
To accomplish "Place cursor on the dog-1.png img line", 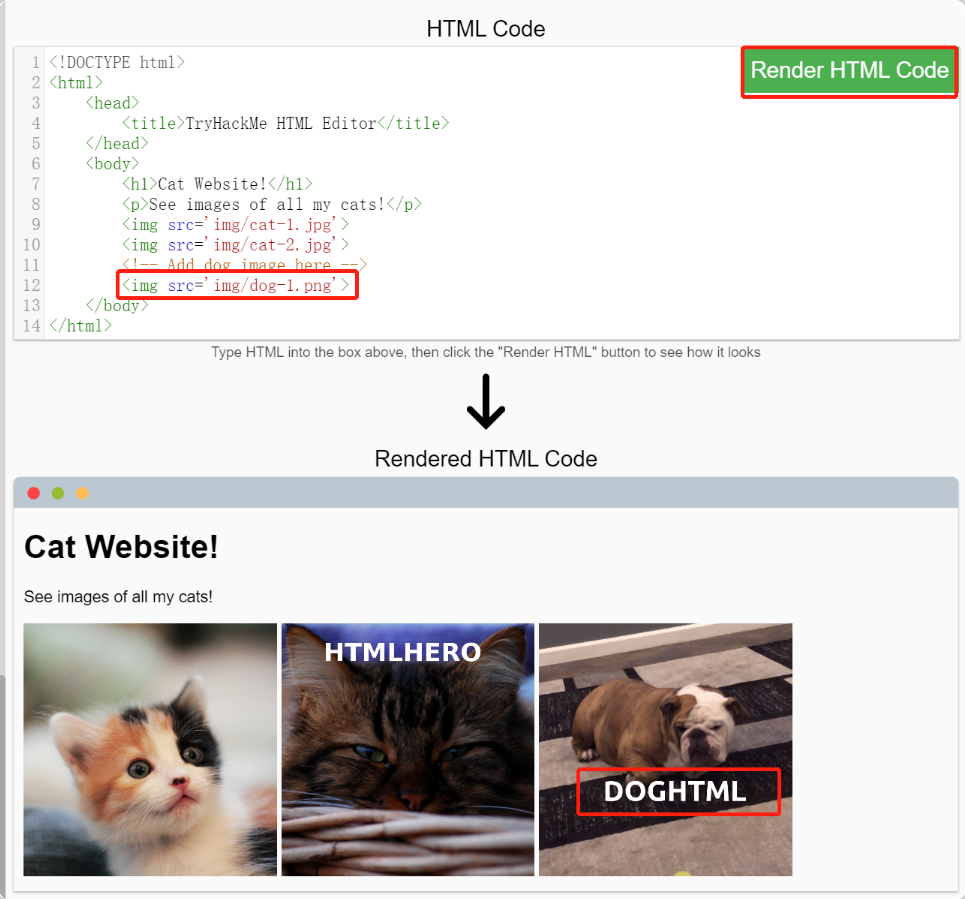I will tap(236, 286).
